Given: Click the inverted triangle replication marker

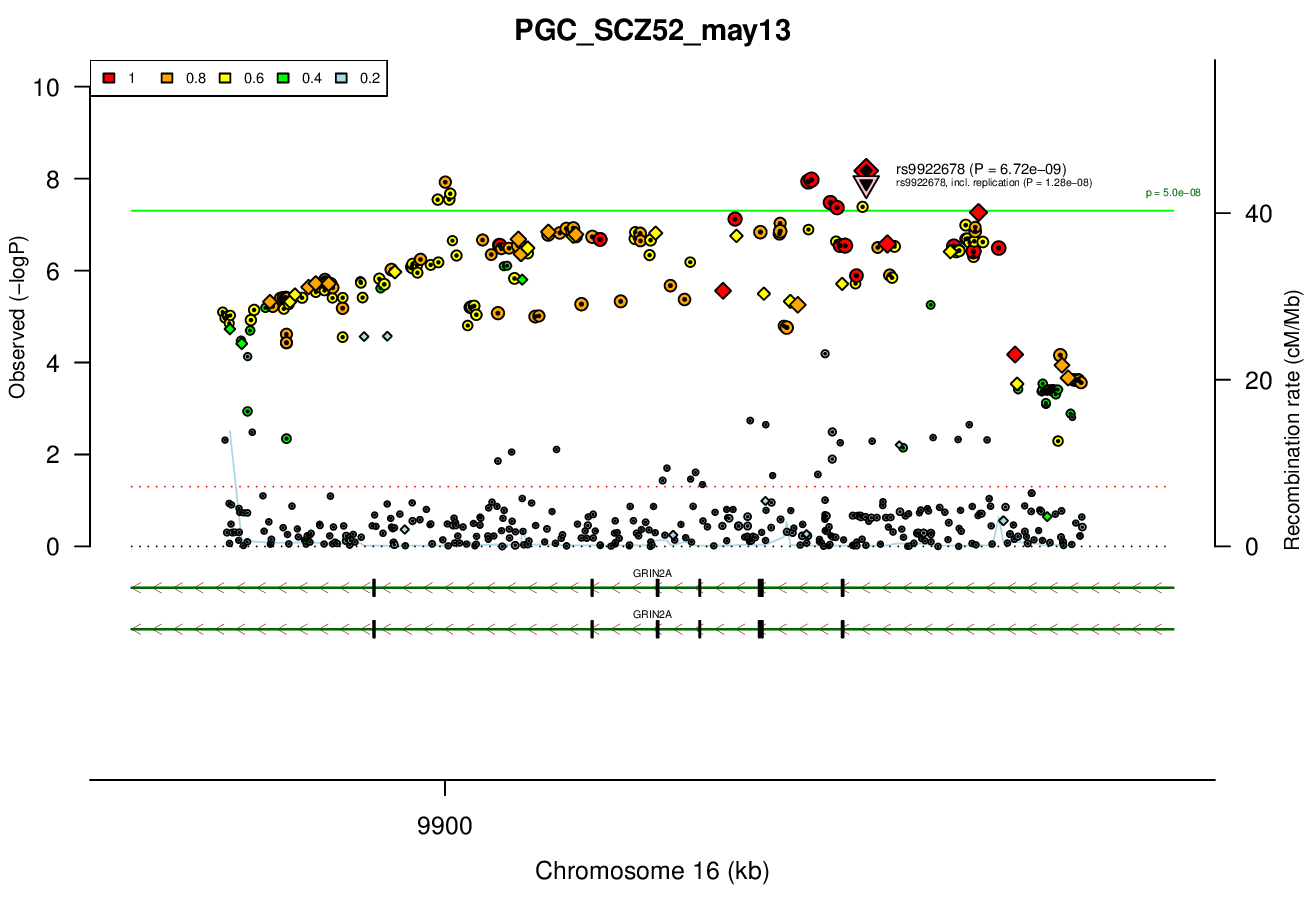Looking at the screenshot, I should (865, 187).
